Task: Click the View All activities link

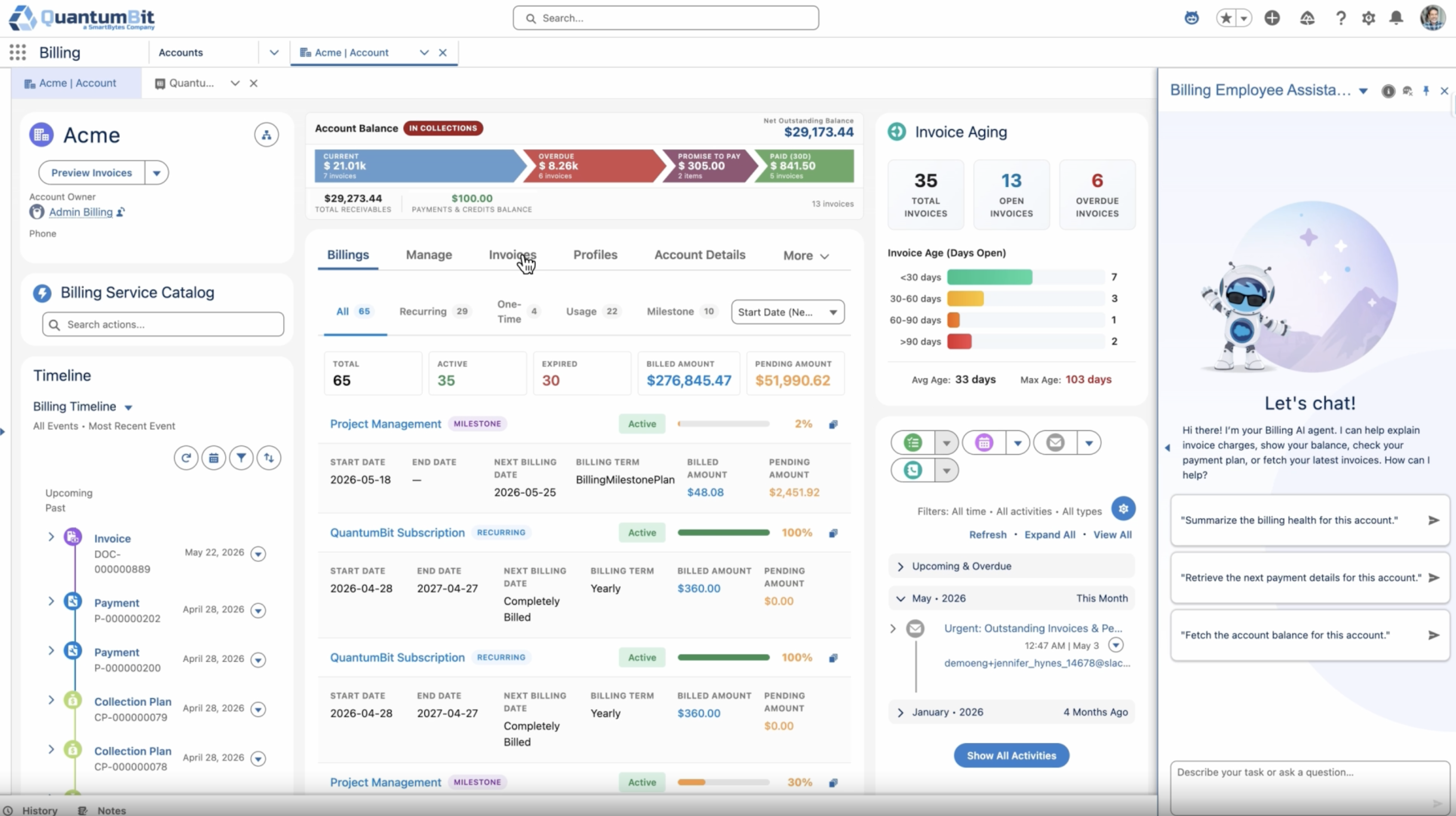Action: click(1112, 535)
